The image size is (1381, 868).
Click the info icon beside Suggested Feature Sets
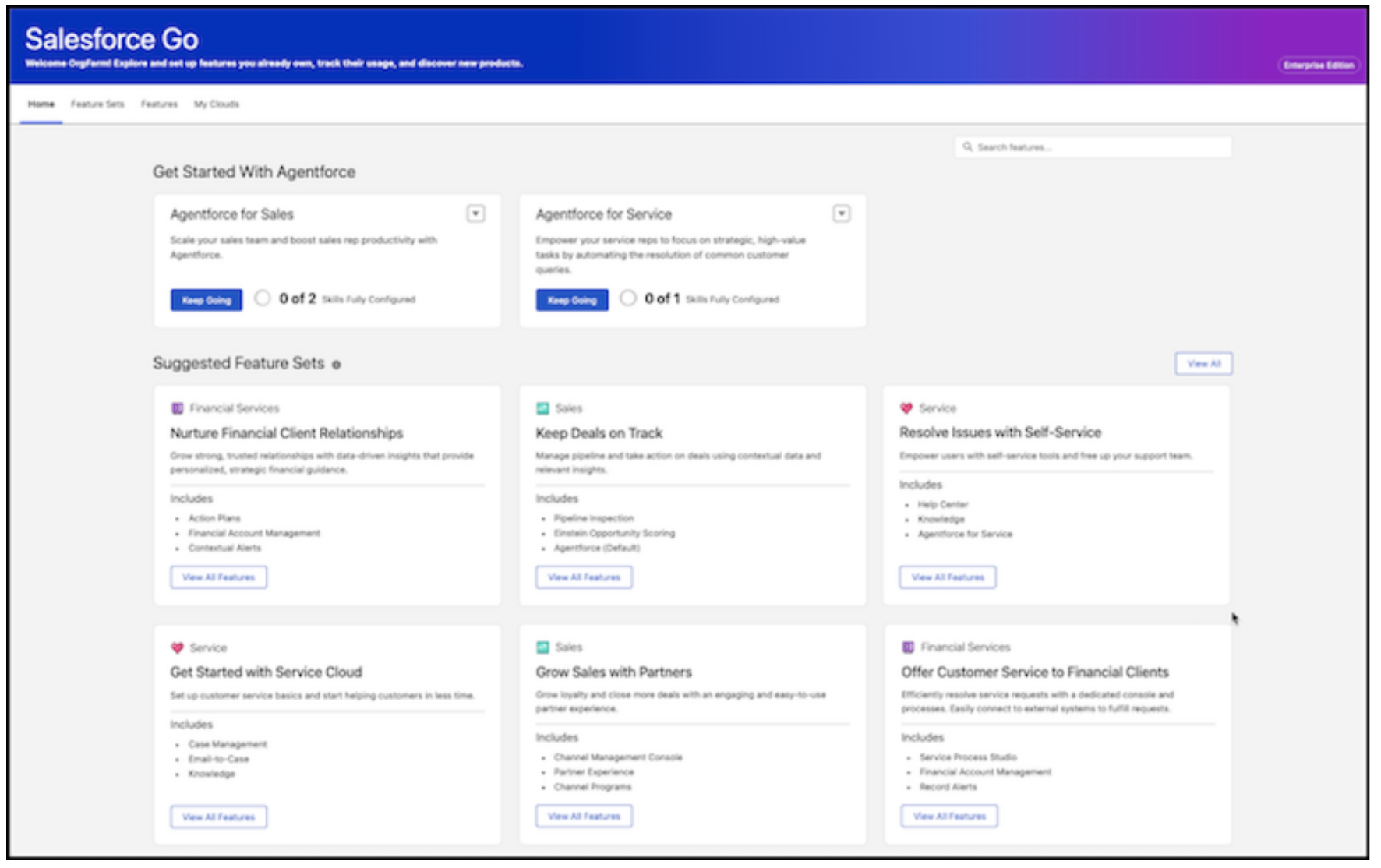pos(337,365)
